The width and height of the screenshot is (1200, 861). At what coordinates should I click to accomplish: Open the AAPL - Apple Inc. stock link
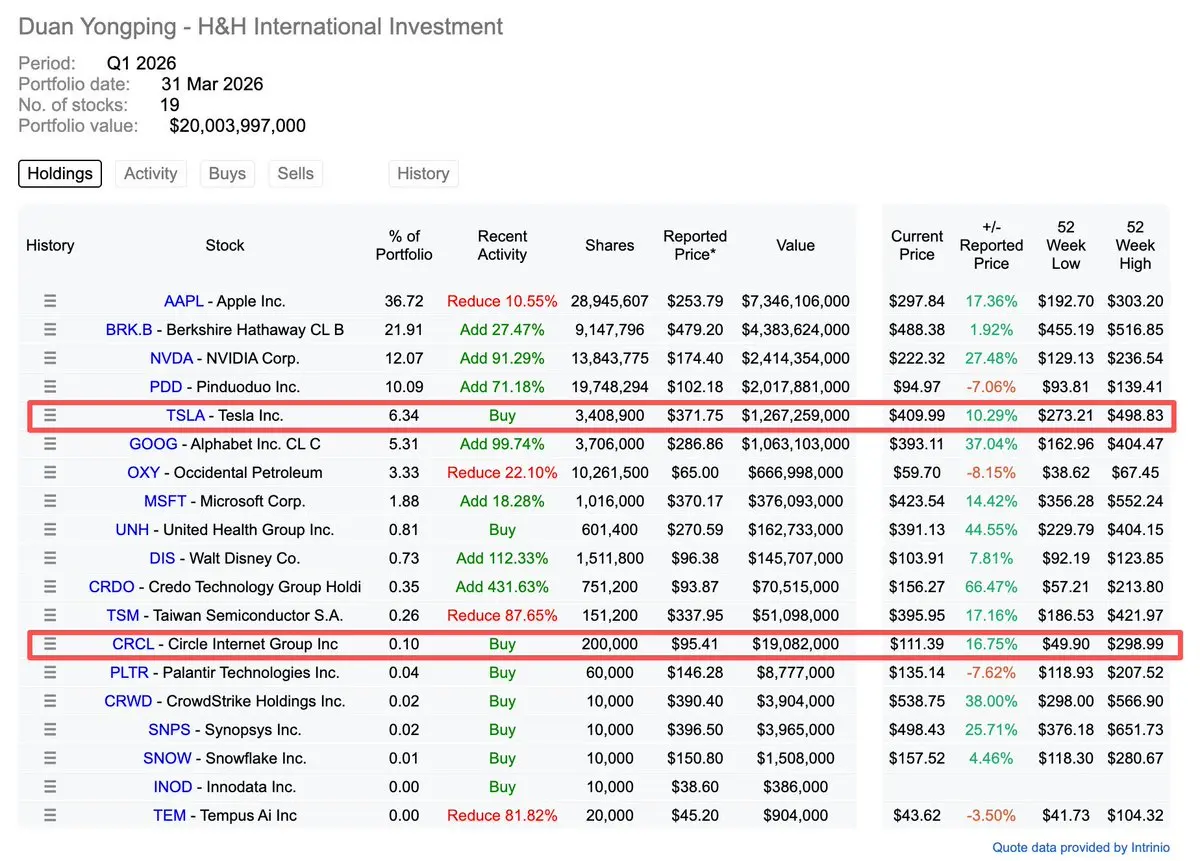click(x=225, y=301)
